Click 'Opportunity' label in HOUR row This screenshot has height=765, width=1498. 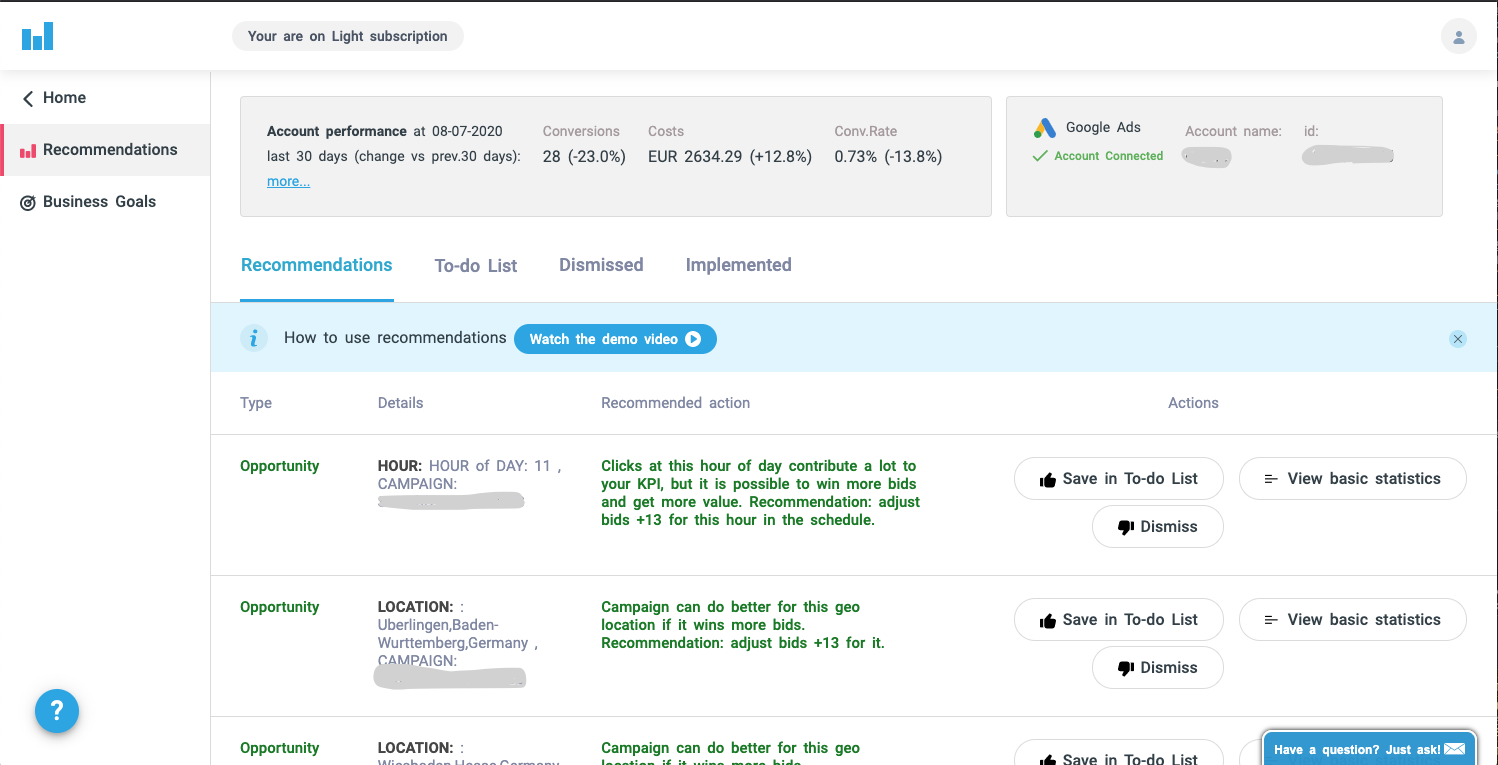click(x=279, y=466)
